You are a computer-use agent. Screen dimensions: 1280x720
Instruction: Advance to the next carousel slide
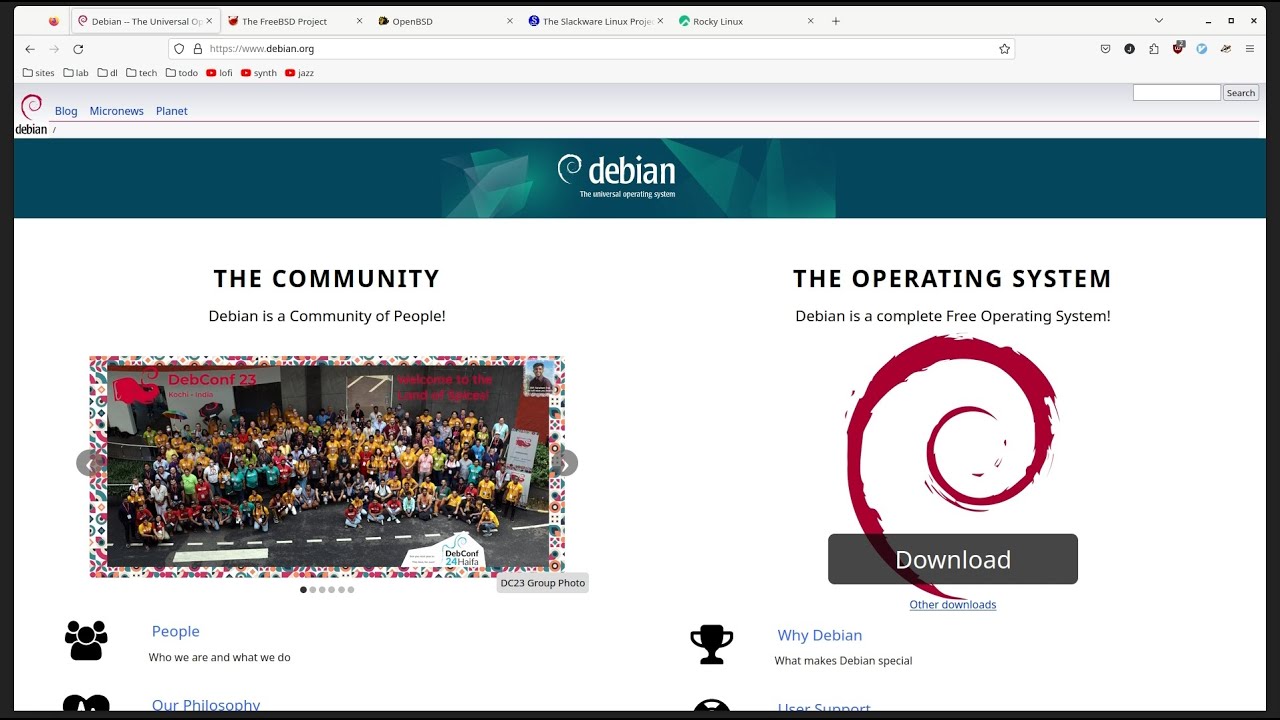(x=564, y=463)
